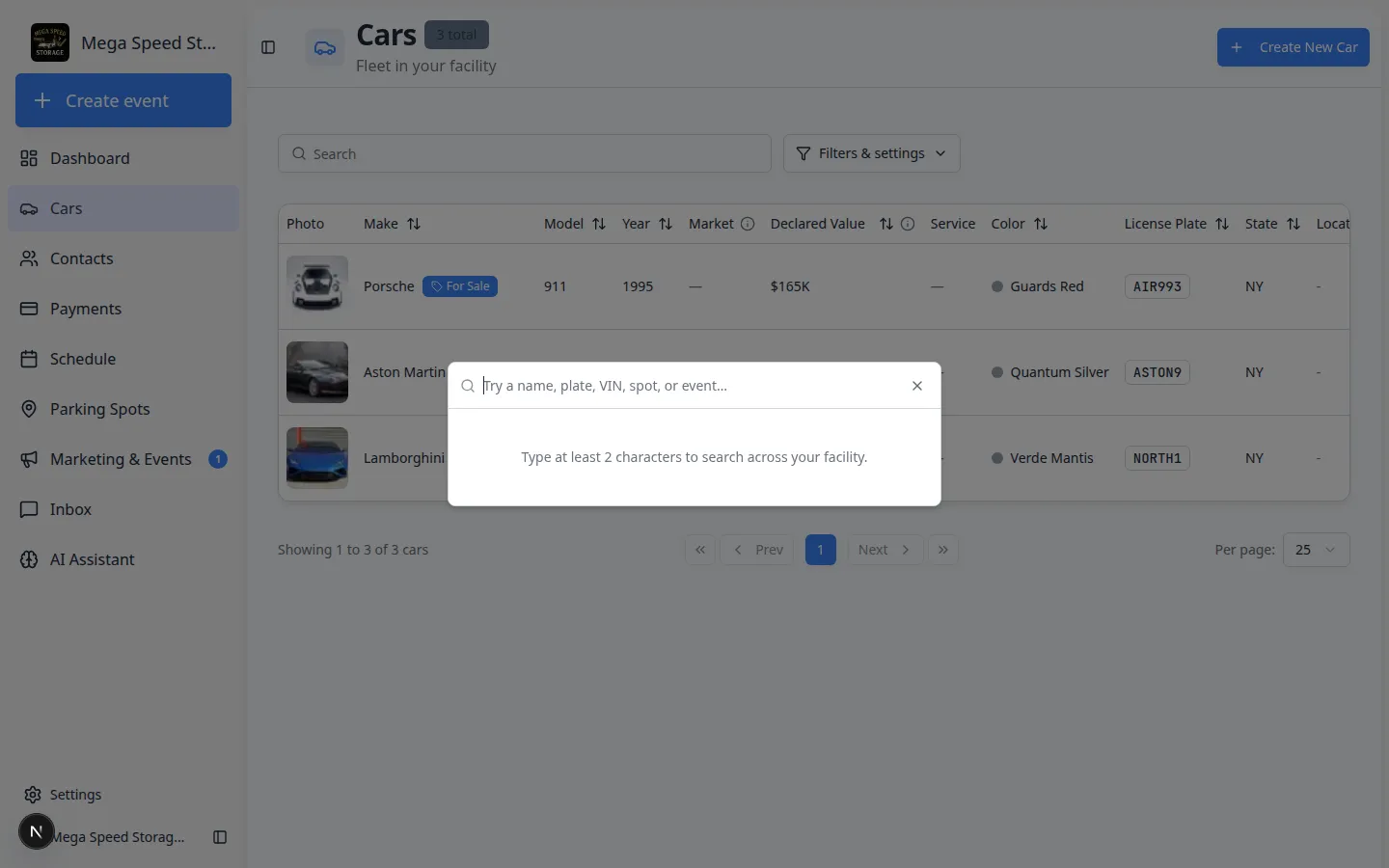Show Market column info tooltip icon
Screen dimensions: 1389x868
(x=748, y=224)
